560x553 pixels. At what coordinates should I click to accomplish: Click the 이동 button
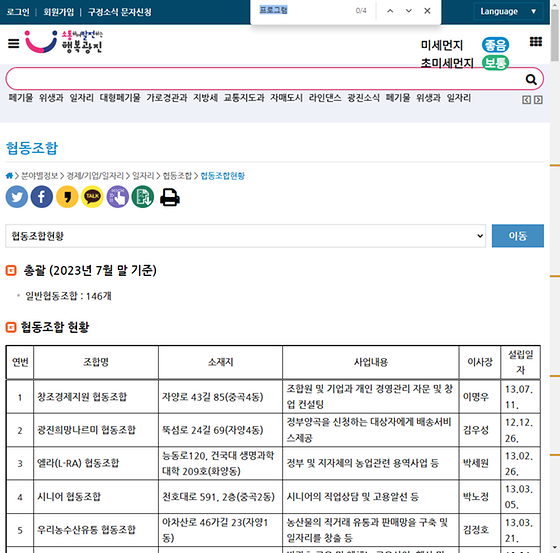518,236
